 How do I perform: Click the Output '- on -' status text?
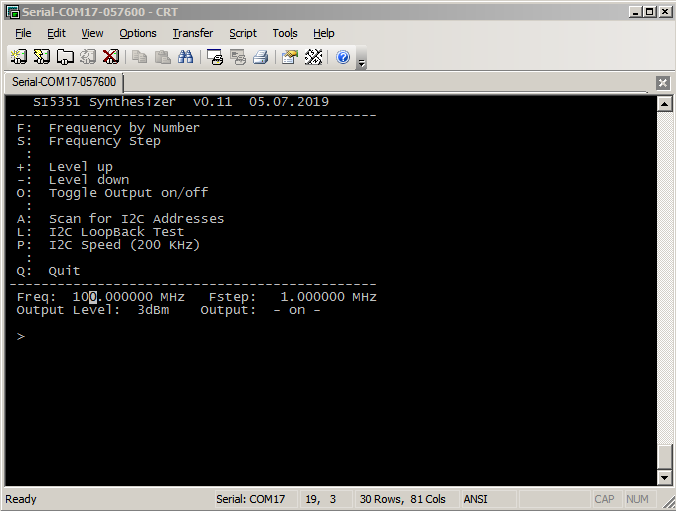point(297,310)
